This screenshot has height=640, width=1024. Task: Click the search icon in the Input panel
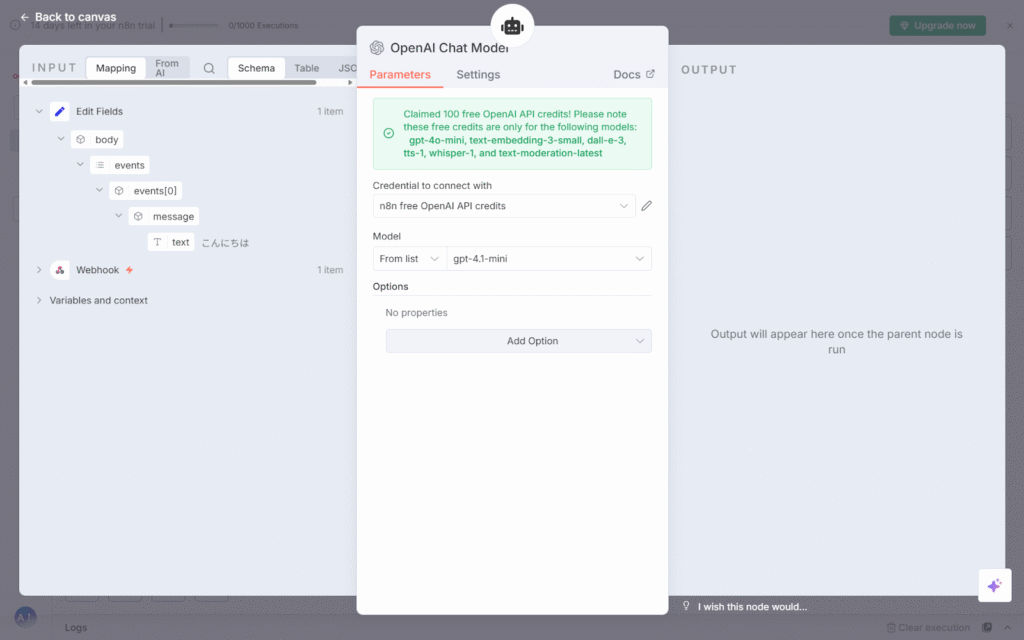[209, 69]
